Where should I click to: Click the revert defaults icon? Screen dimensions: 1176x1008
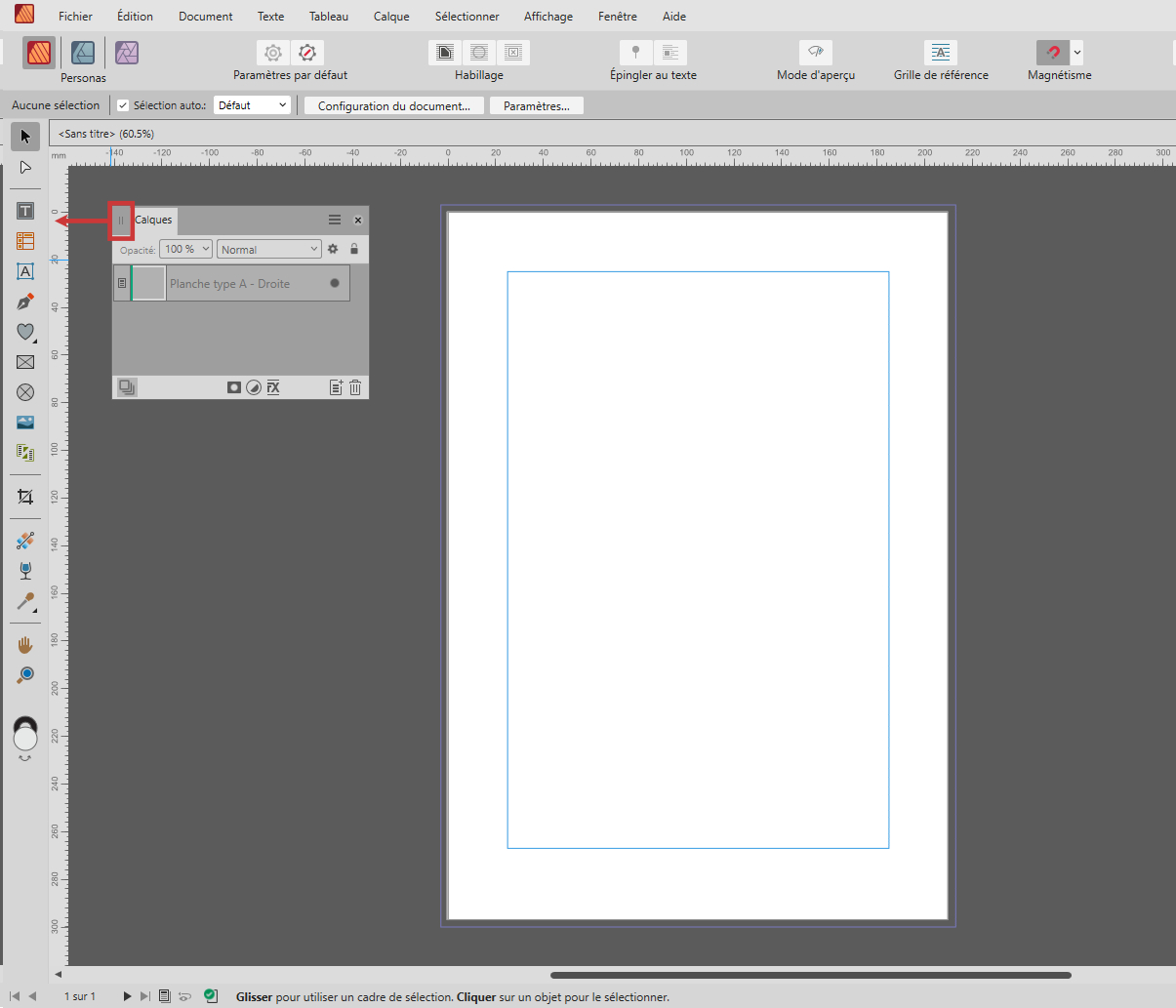point(307,53)
